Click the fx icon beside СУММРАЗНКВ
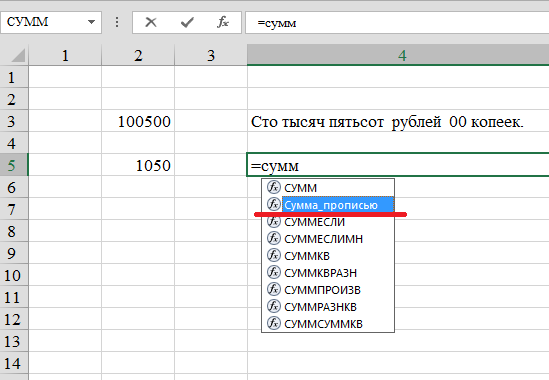The height and width of the screenshot is (380, 549). [274, 306]
